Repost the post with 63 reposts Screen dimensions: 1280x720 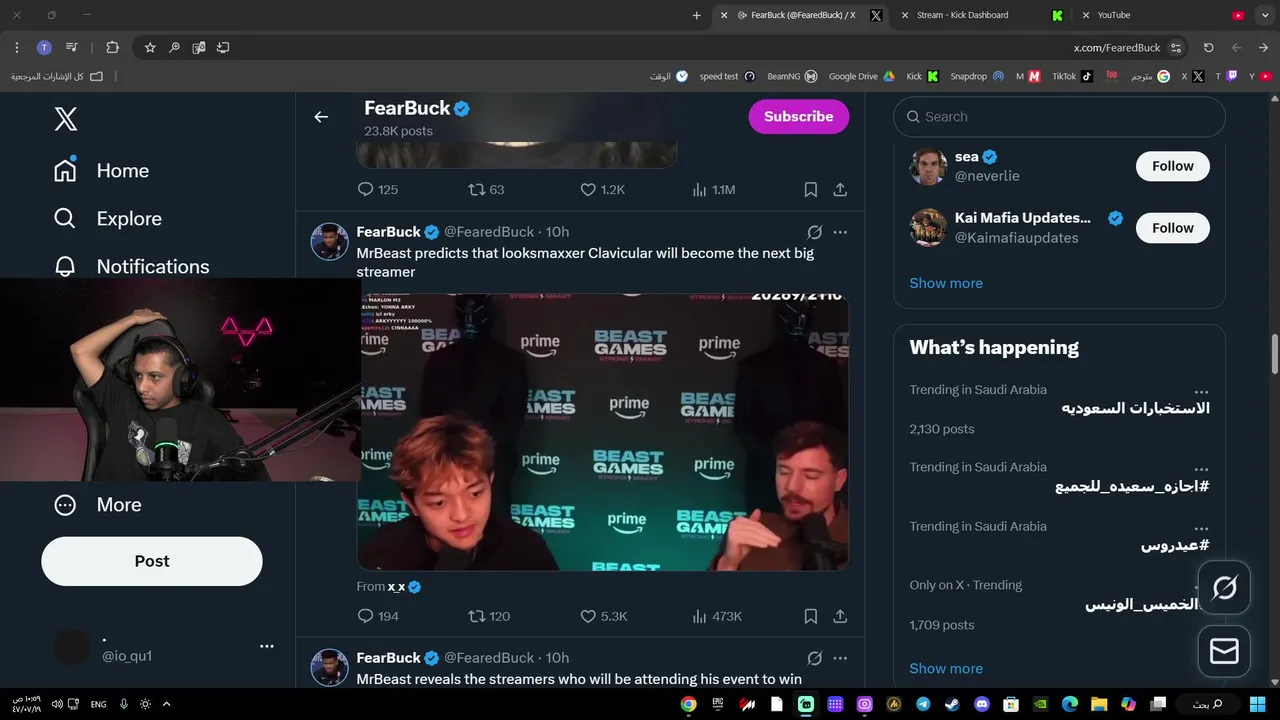coord(486,189)
